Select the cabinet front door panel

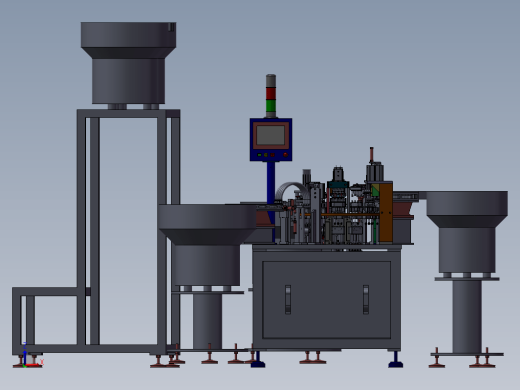click(x=326, y=300)
